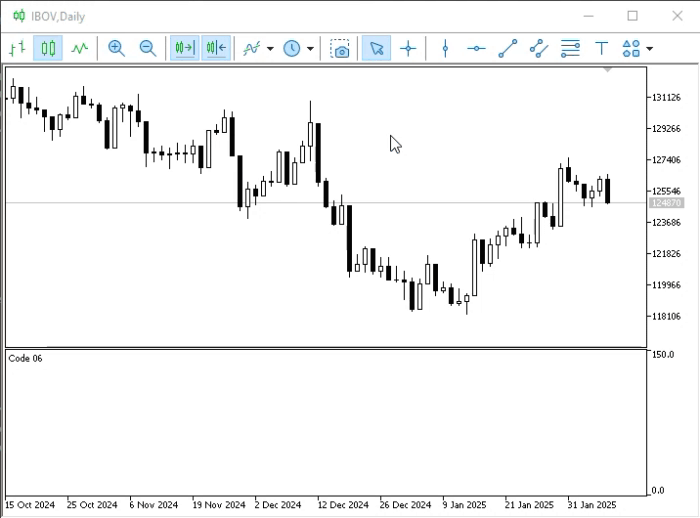The width and height of the screenshot is (700, 518).
Task: Select the equidistant channel tool
Action: pos(539,48)
